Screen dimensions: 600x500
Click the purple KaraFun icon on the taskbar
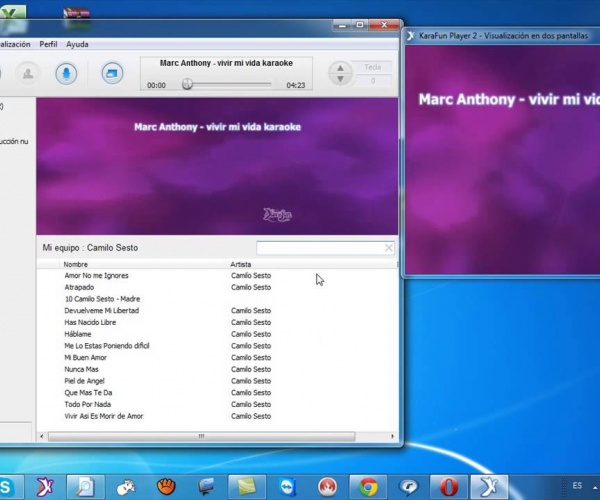tap(45, 487)
